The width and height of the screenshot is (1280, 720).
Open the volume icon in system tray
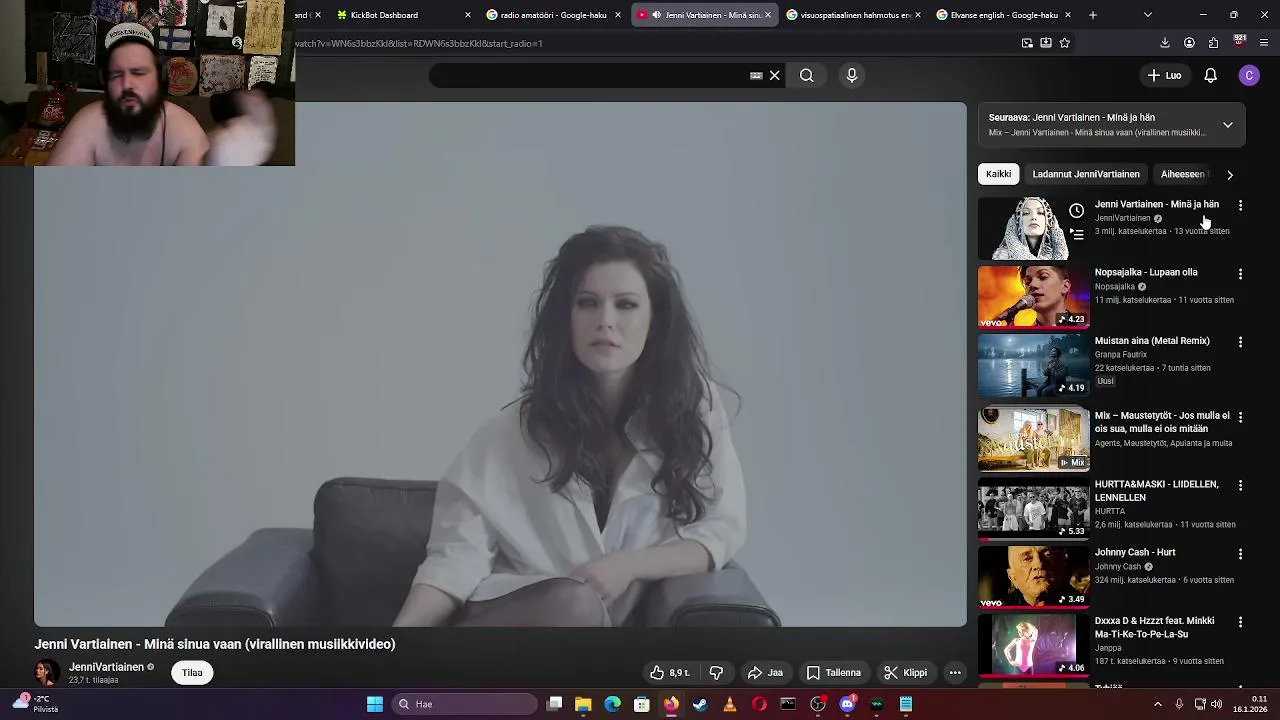(x=1217, y=704)
